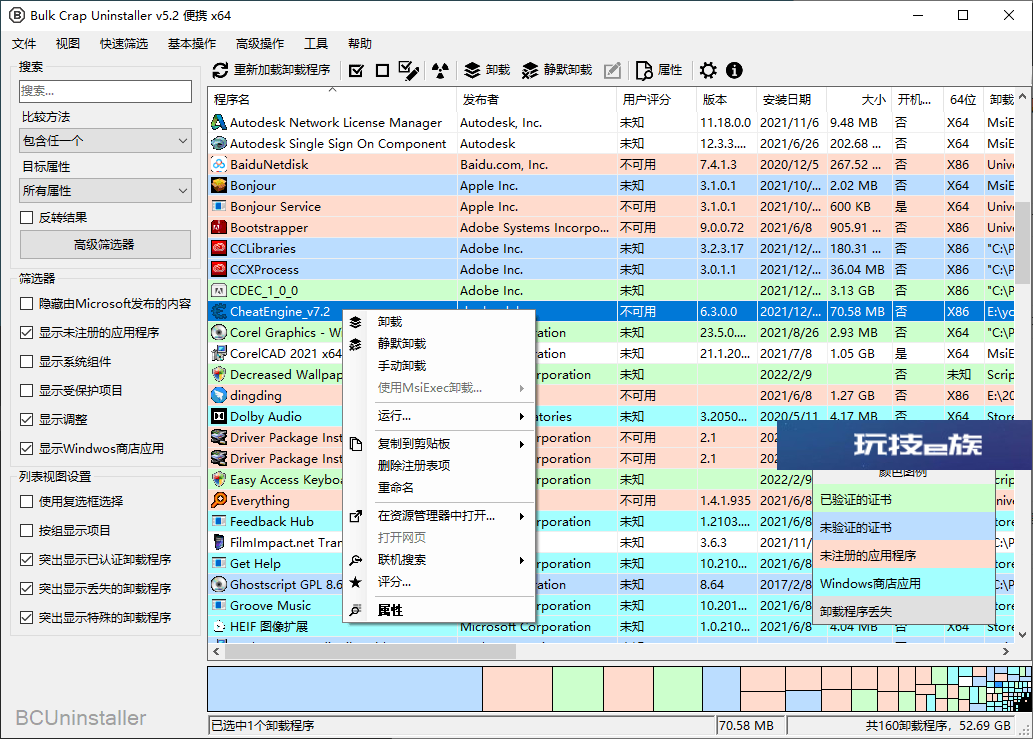The width and height of the screenshot is (1033, 739).
Task: Click the radiation hazard toolbar icon
Action: tap(440, 70)
